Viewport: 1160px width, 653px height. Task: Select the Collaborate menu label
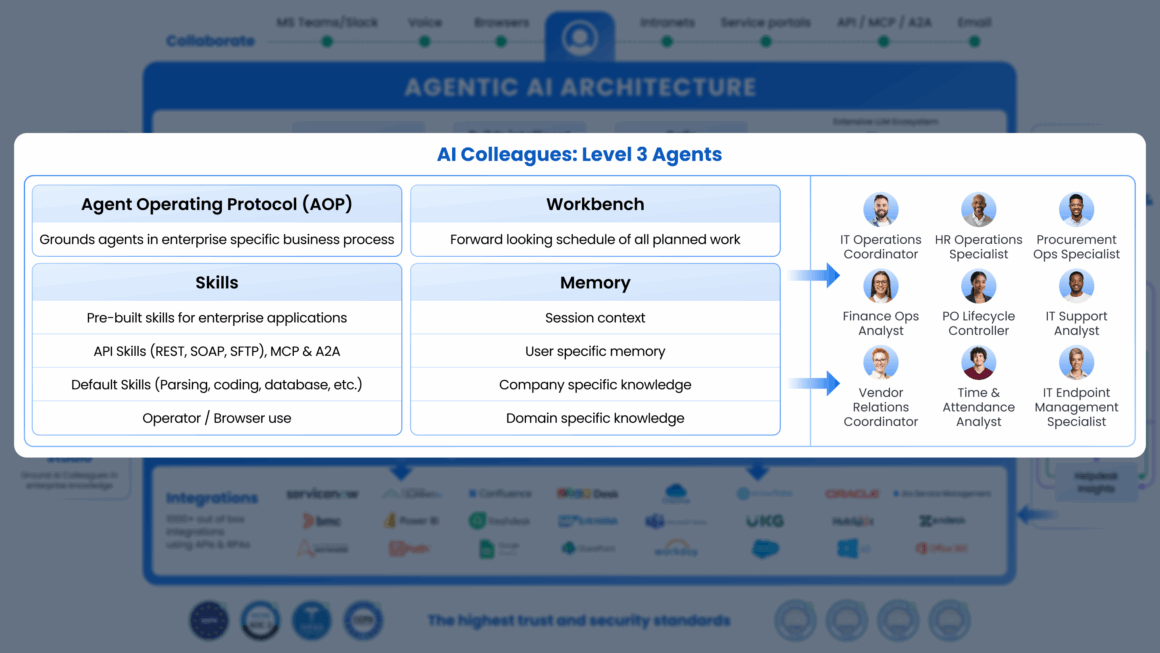(x=210, y=41)
